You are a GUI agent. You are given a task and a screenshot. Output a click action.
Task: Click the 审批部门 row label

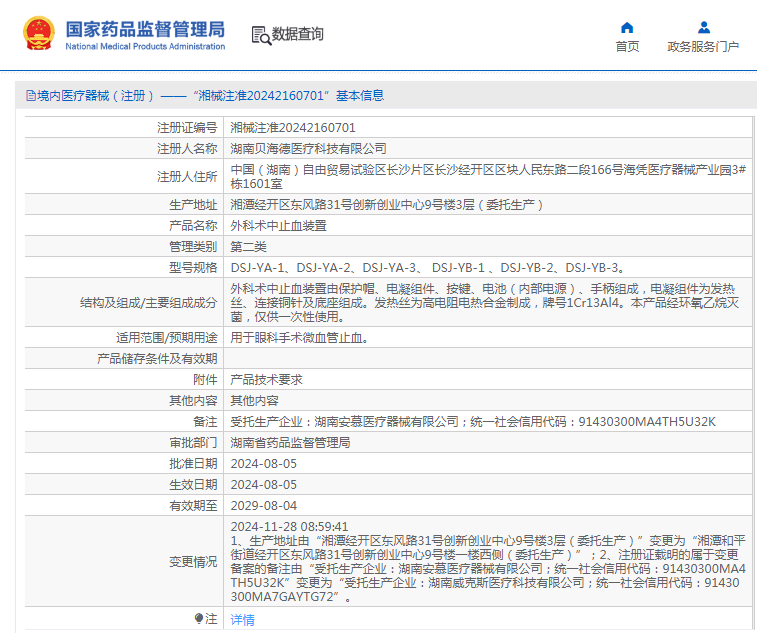tap(193, 443)
